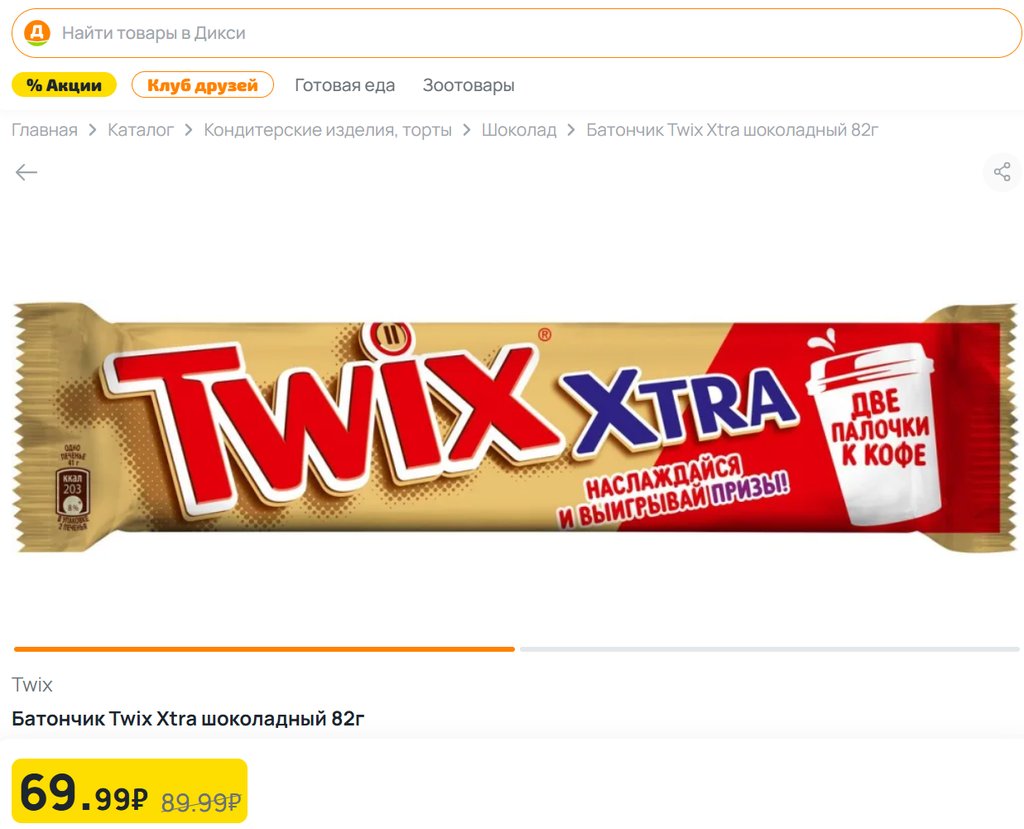Click the yellow 69.99₽ price badge

[129, 790]
